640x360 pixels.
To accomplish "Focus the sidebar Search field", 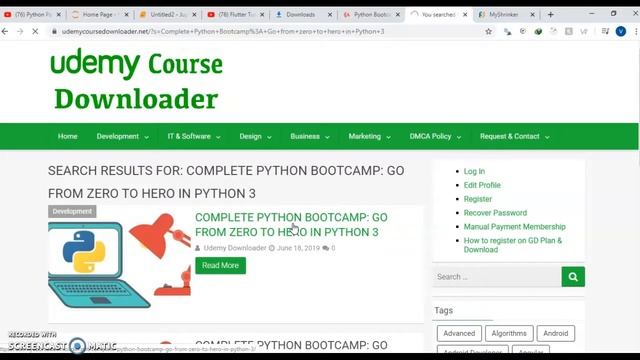I will click(497, 277).
